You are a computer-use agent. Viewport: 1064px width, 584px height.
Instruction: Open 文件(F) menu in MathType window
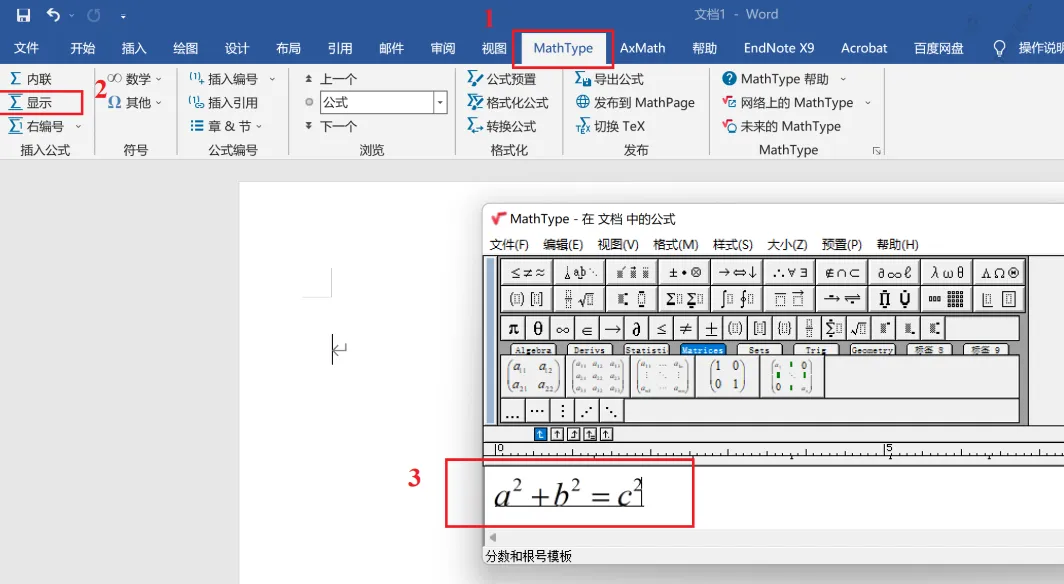click(509, 245)
